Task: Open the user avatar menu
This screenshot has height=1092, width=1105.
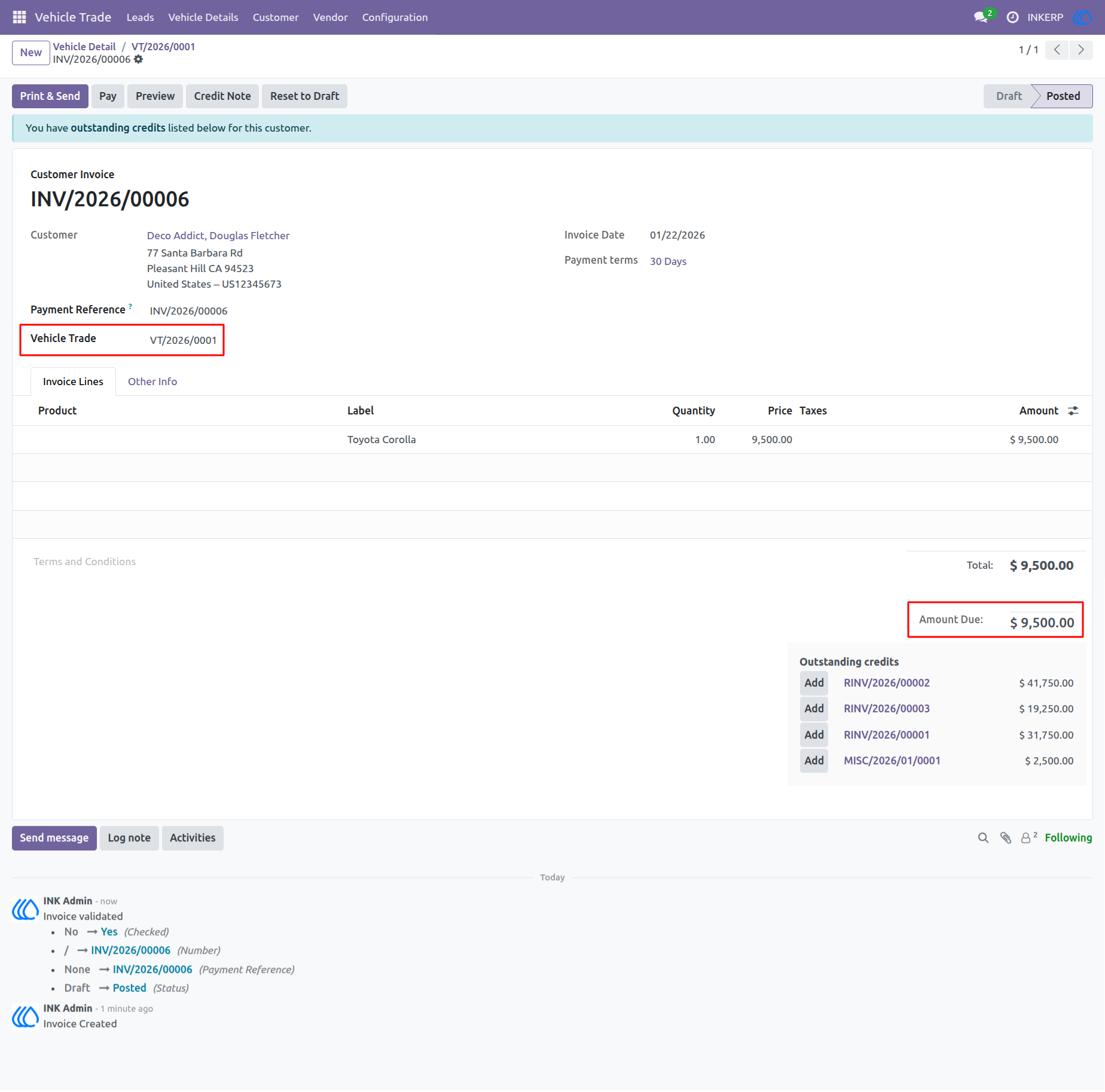Action: (x=1082, y=17)
